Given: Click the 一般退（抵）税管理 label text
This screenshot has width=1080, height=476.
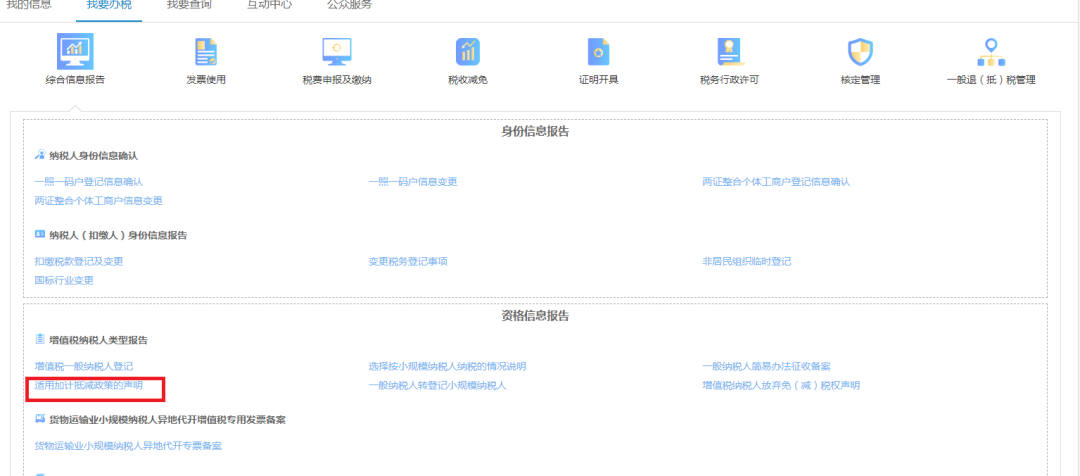Looking at the screenshot, I should pyautogui.click(x=991, y=80).
